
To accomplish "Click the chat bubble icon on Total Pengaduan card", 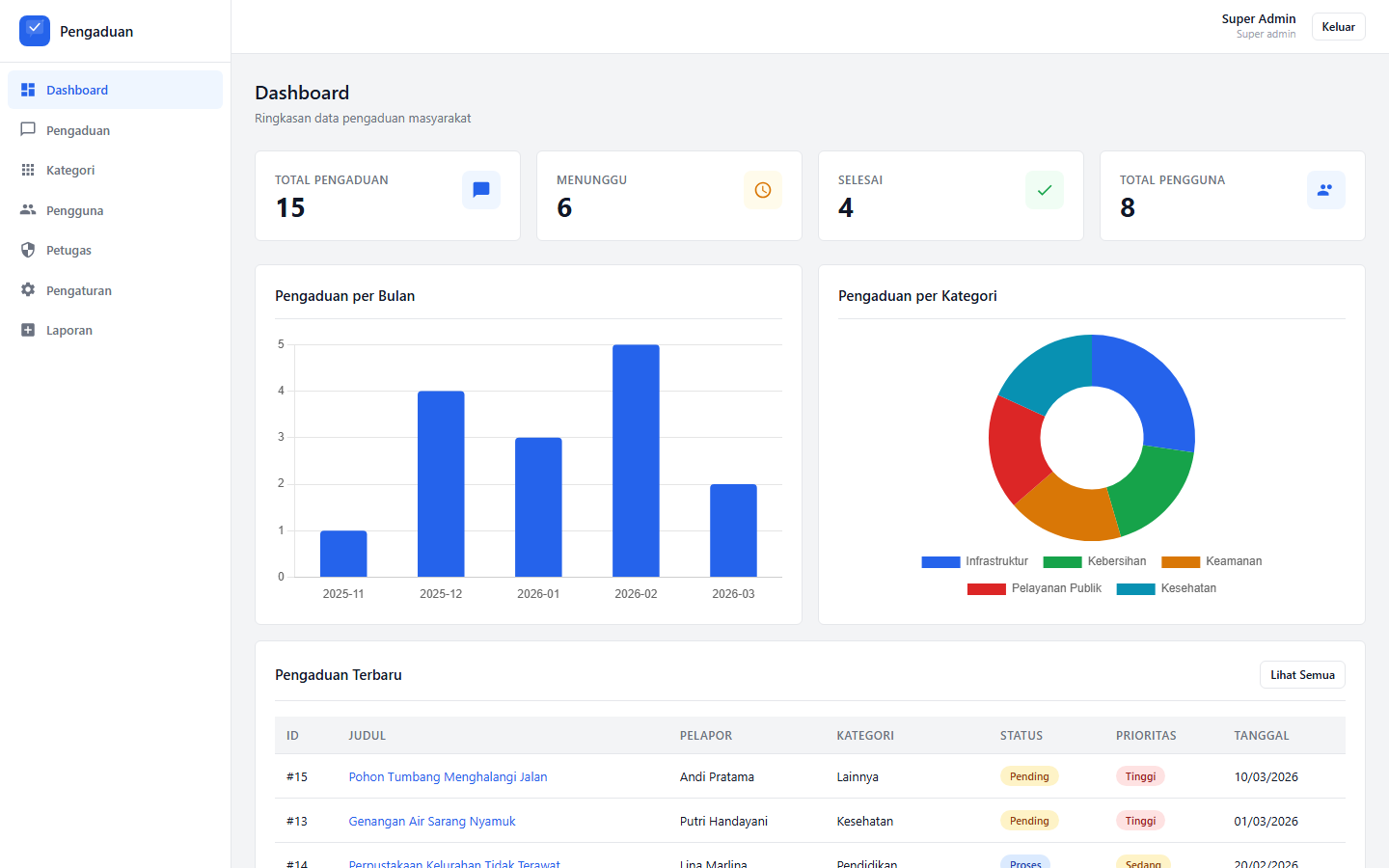I will 480,190.
